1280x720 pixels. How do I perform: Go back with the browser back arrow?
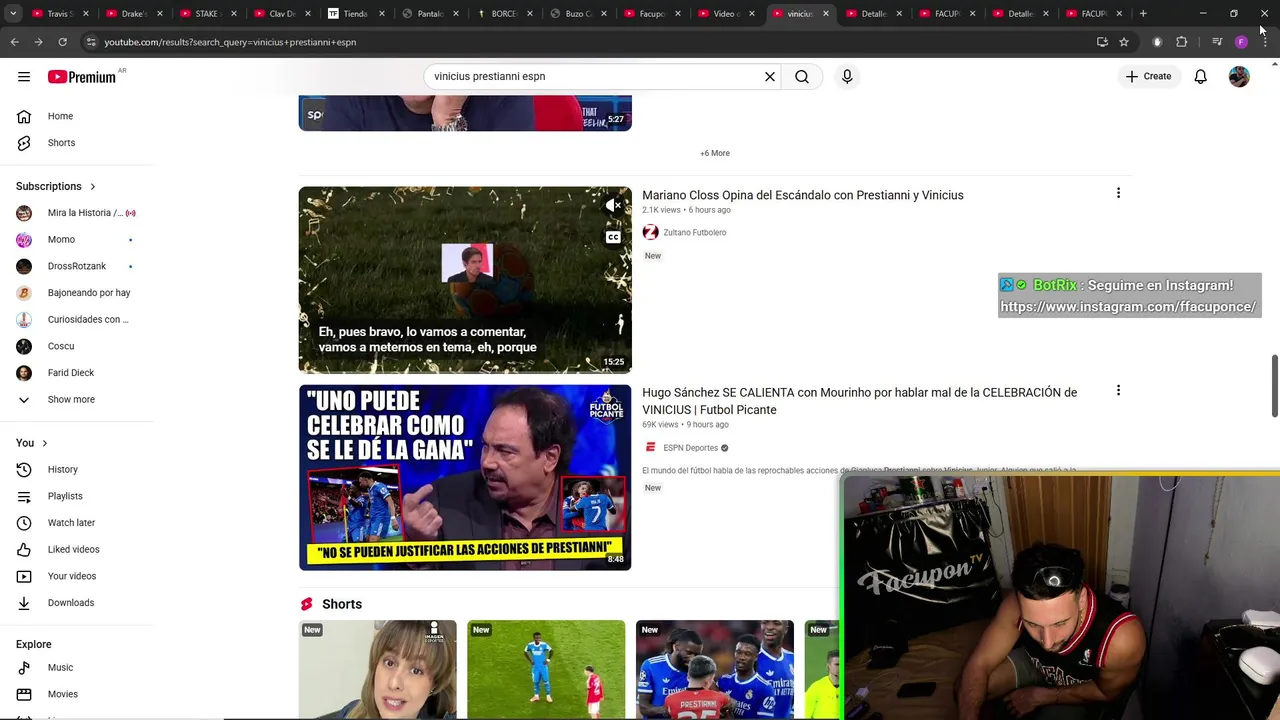pos(14,42)
